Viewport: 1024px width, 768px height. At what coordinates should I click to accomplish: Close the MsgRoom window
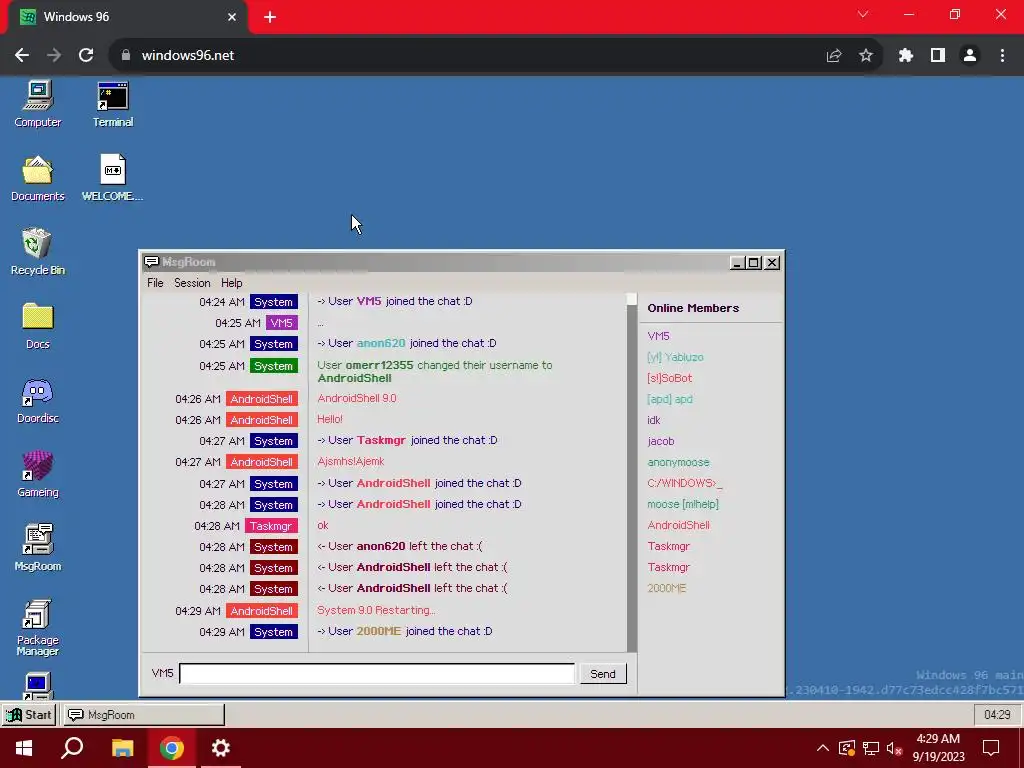tap(772, 263)
